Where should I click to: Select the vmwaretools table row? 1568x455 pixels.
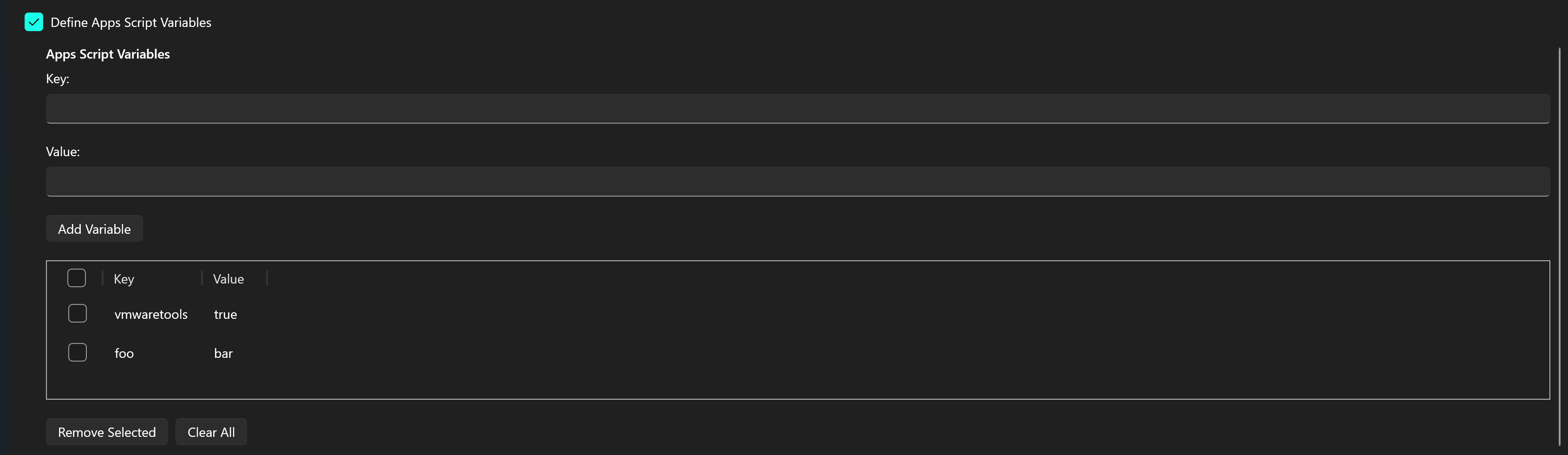(151, 314)
